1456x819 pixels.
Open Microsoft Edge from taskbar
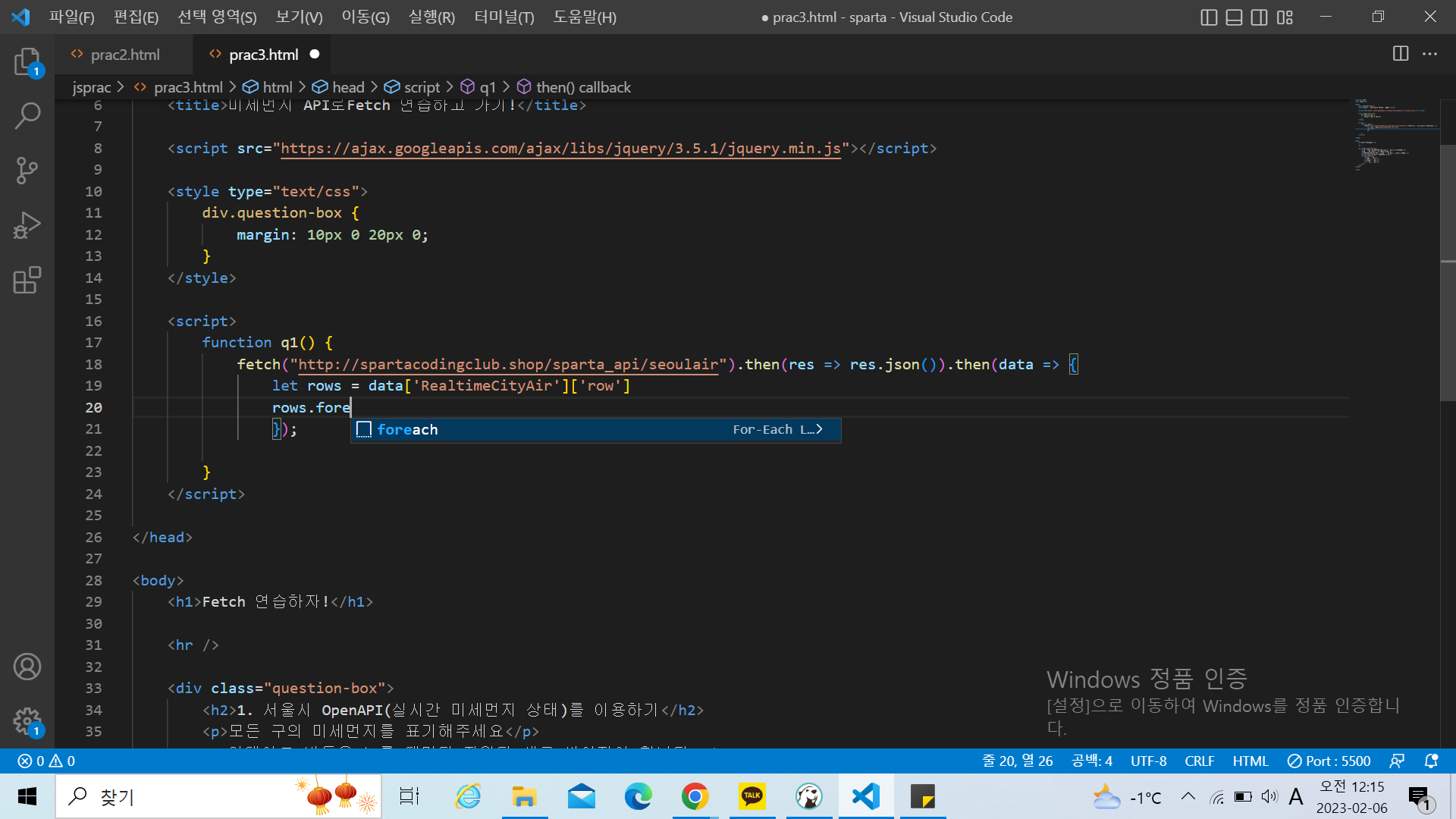click(638, 796)
